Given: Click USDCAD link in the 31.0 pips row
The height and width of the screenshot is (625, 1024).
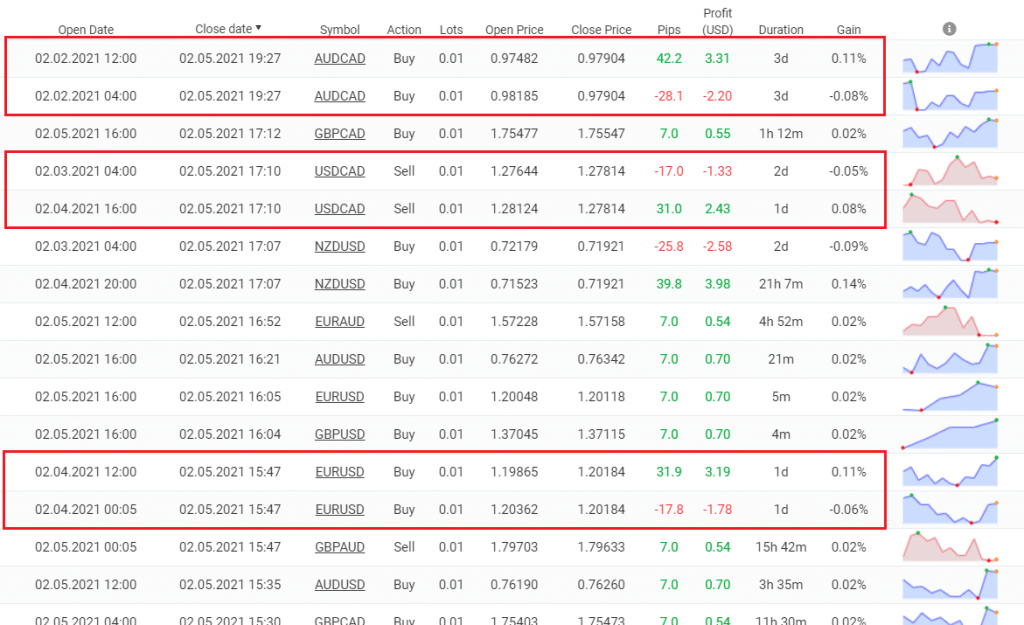Looking at the screenshot, I should pos(340,209).
